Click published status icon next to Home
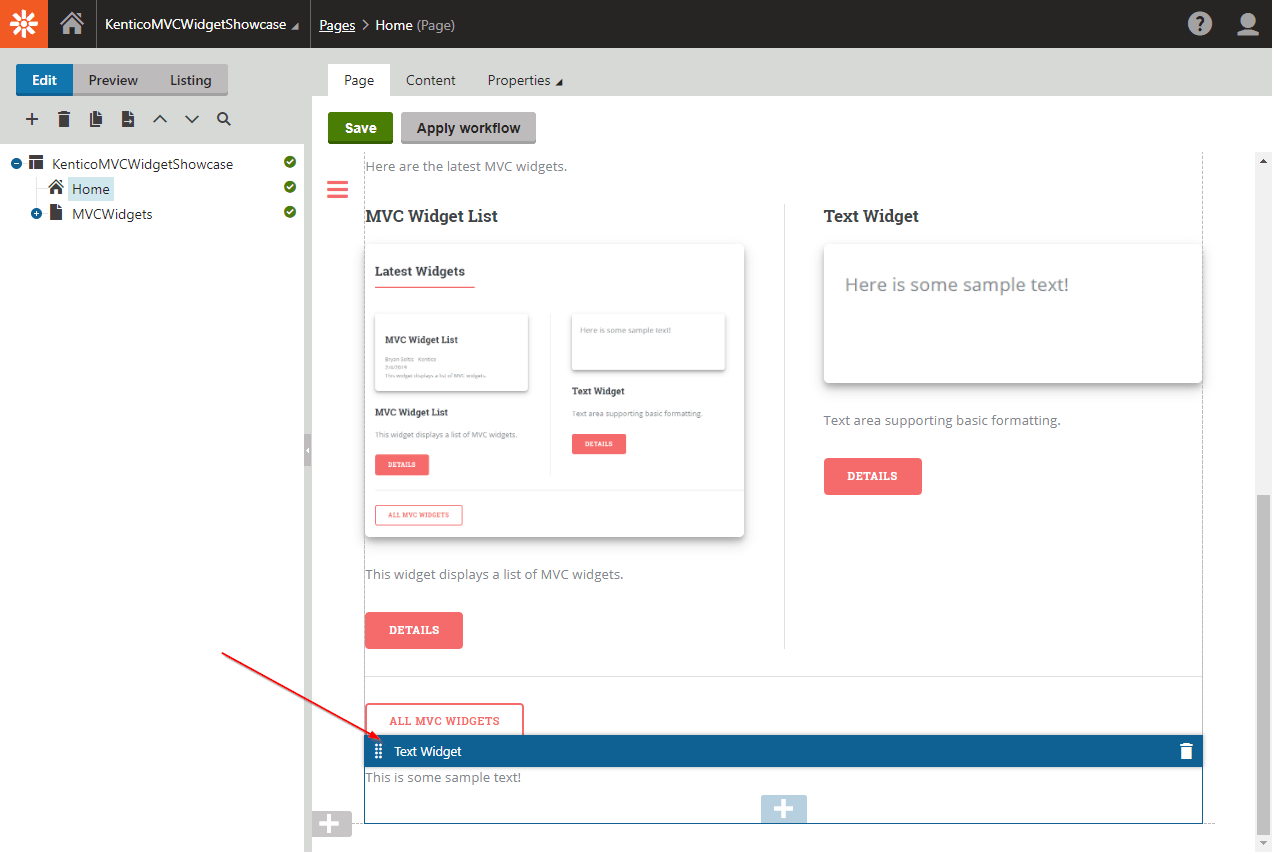The width and height of the screenshot is (1272, 852). tap(290, 187)
